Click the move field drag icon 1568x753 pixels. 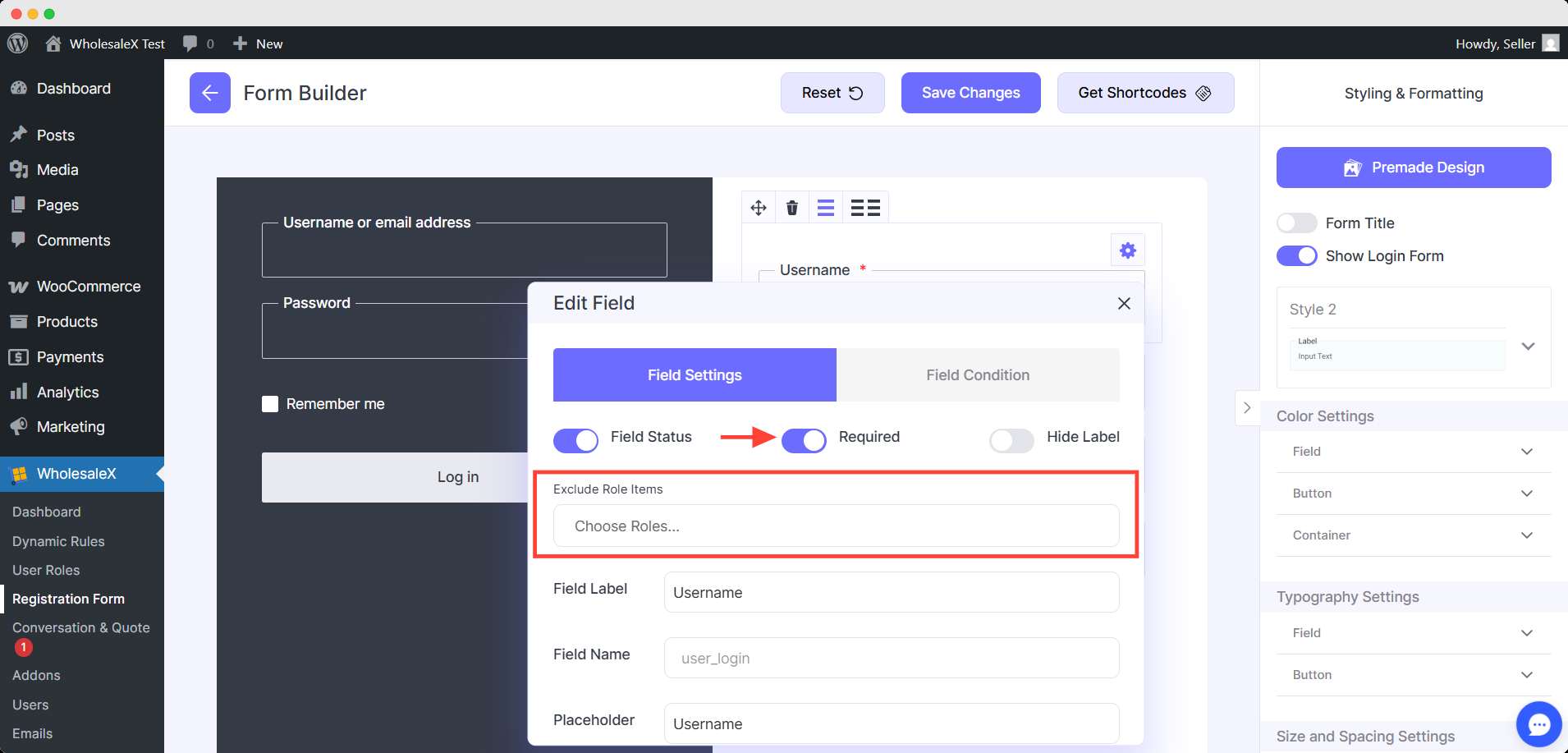[x=759, y=208]
